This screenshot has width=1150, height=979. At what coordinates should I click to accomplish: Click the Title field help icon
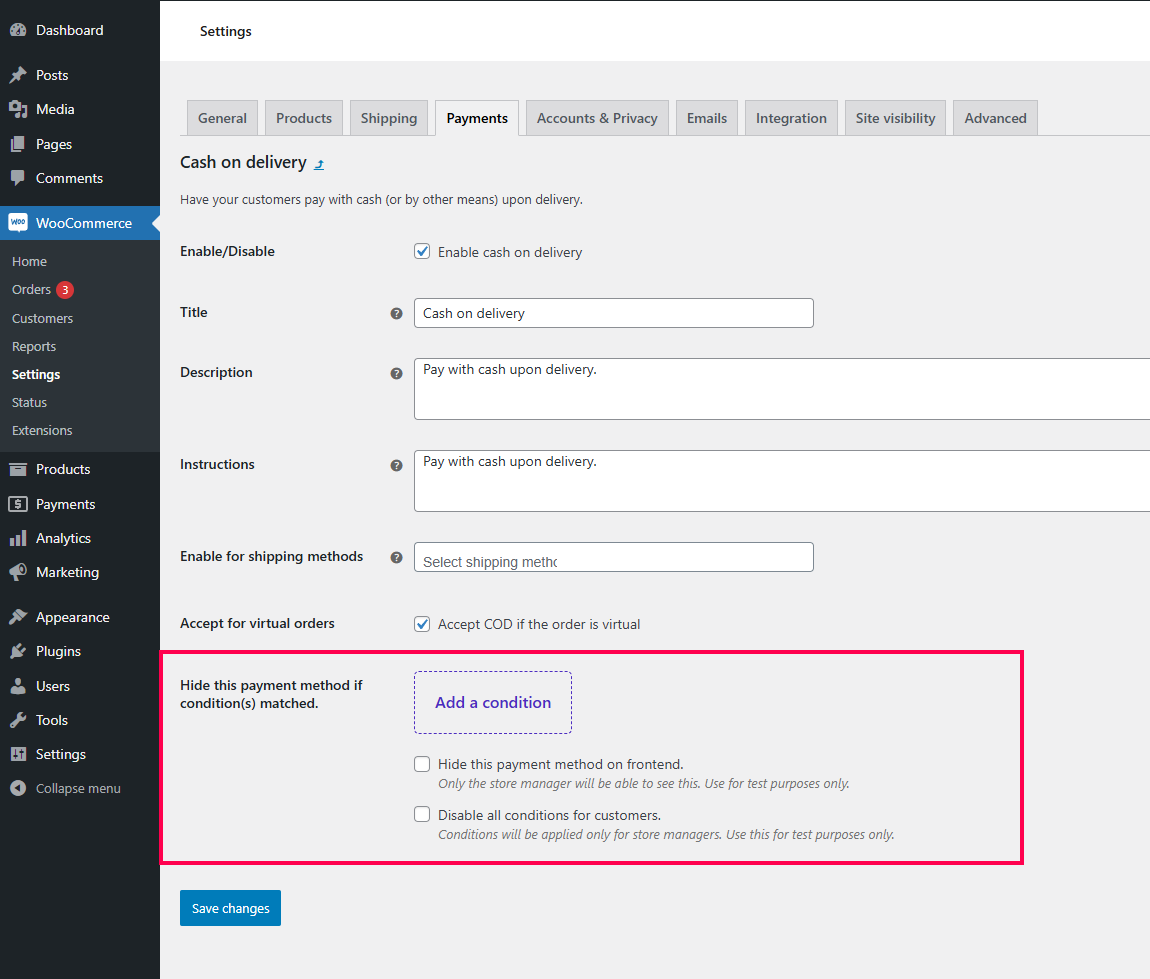click(396, 313)
